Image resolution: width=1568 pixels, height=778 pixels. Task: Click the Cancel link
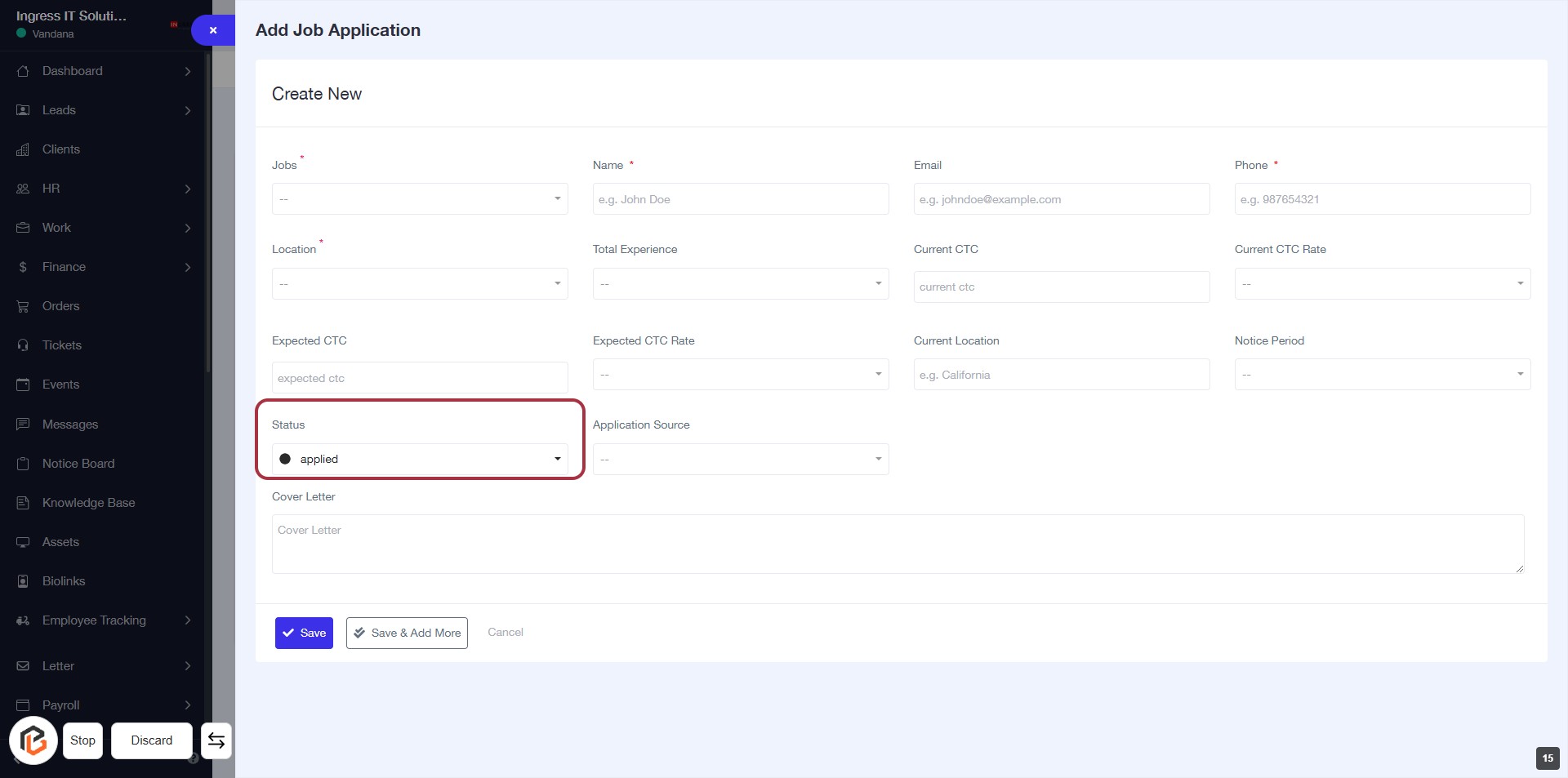click(x=505, y=632)
